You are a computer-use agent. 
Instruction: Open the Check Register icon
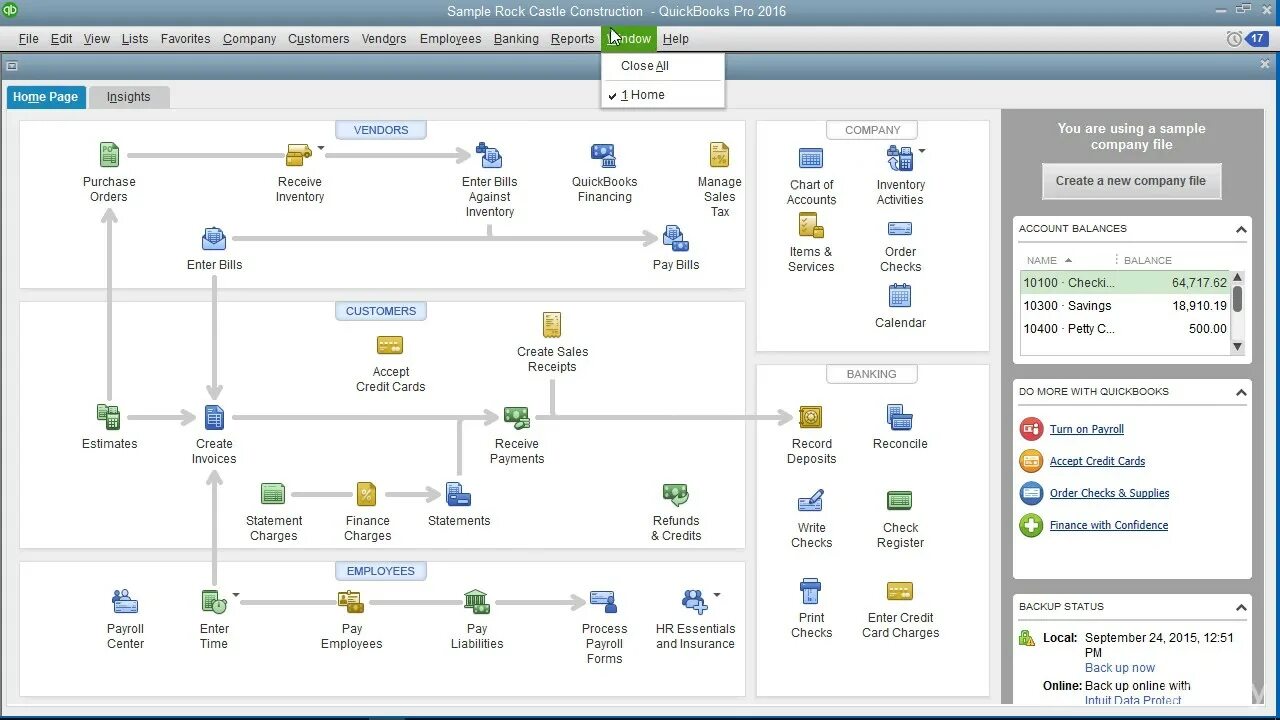tap(900, 501)
